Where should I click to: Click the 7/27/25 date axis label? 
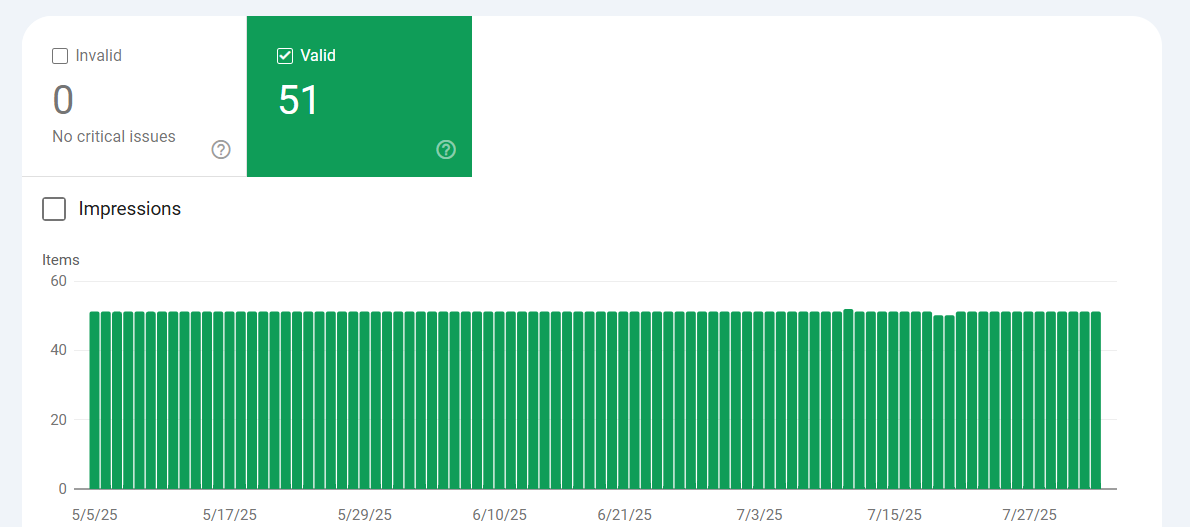pyautogui.click(x=1029, y=515)
